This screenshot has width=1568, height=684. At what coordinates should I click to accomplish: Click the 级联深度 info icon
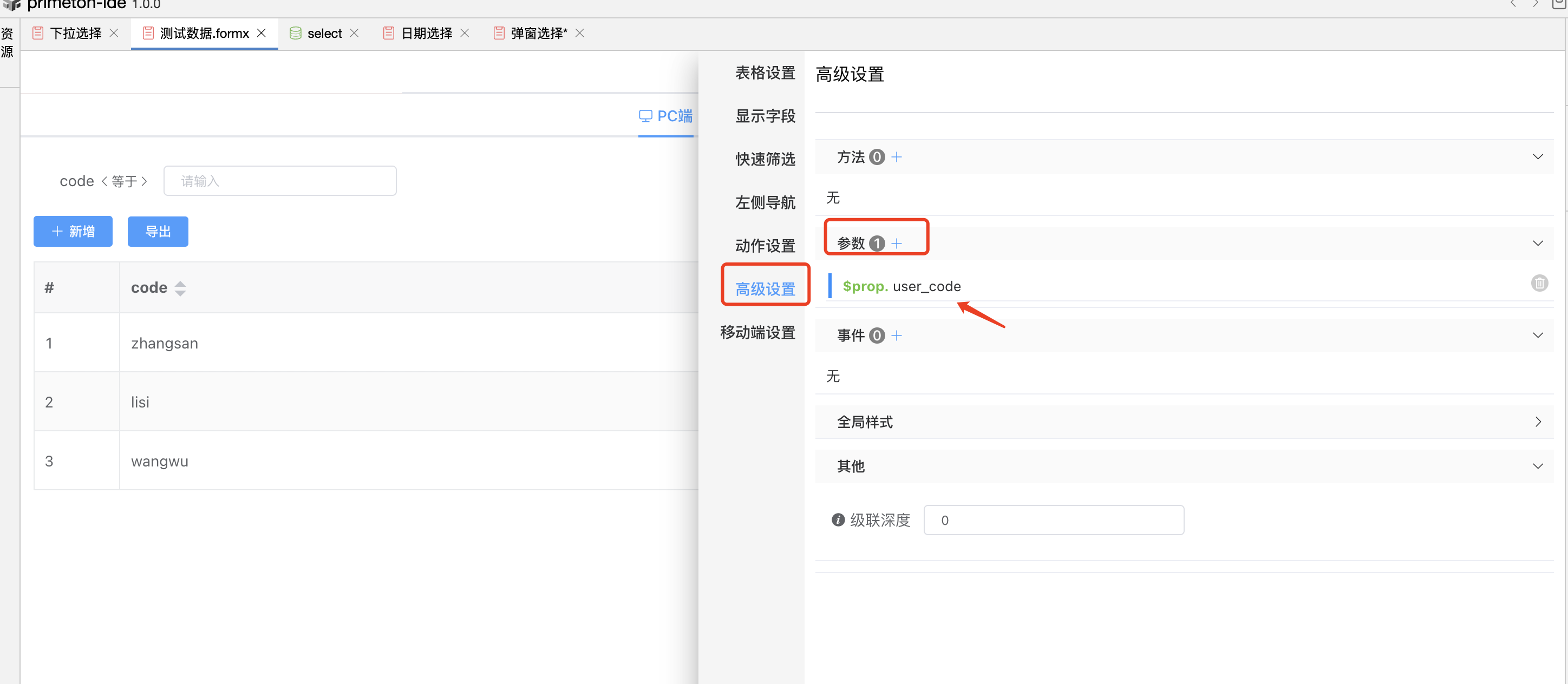click(x=838, y=519)
